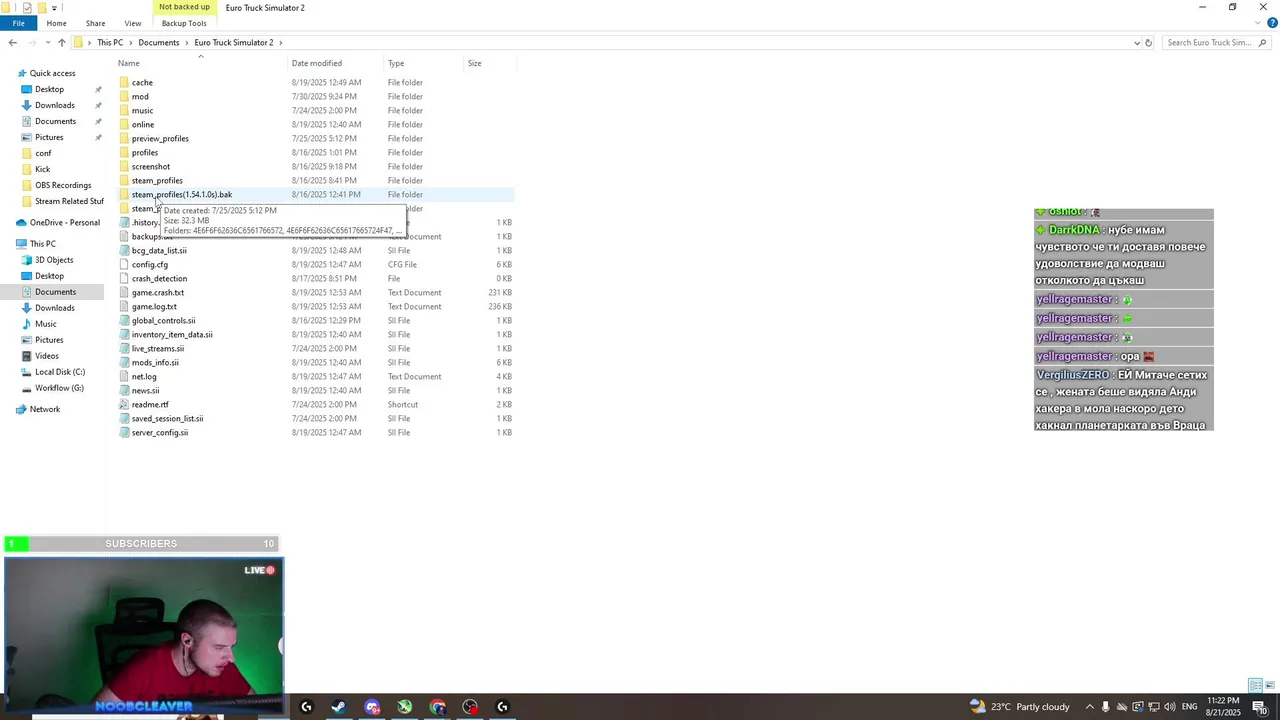Open the Share ribbon tab

click(x=95, y=23)
